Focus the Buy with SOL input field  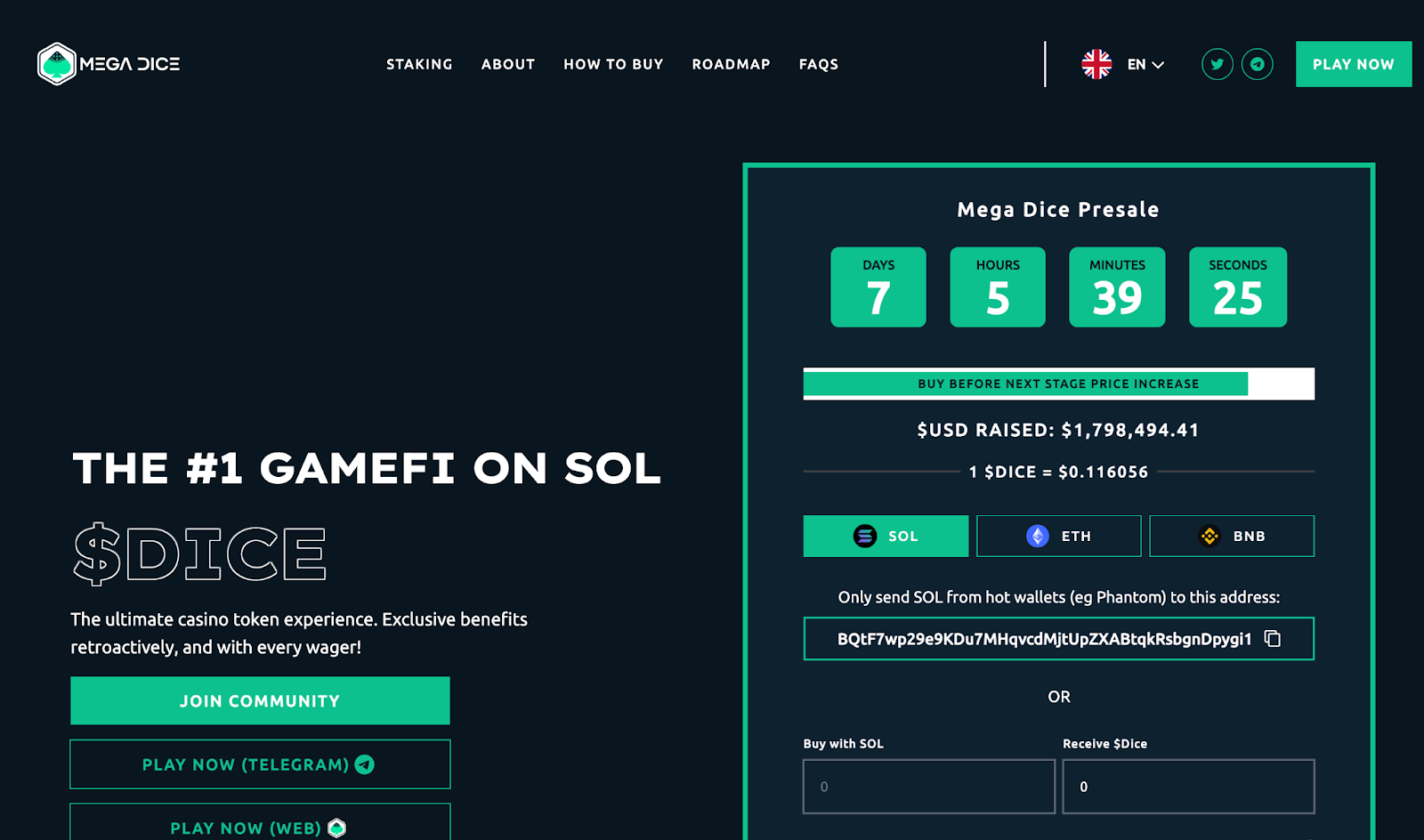[x=929, y=787]
